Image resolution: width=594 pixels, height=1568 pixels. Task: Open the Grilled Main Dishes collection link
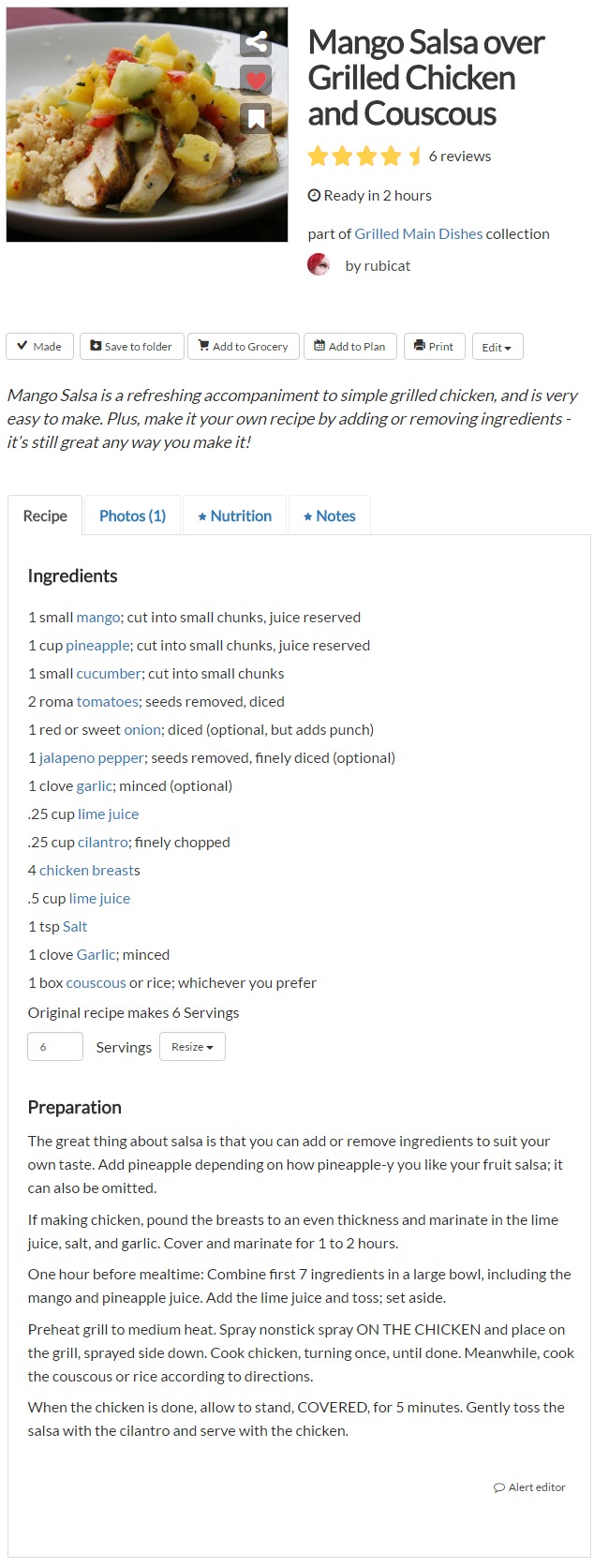418,234
